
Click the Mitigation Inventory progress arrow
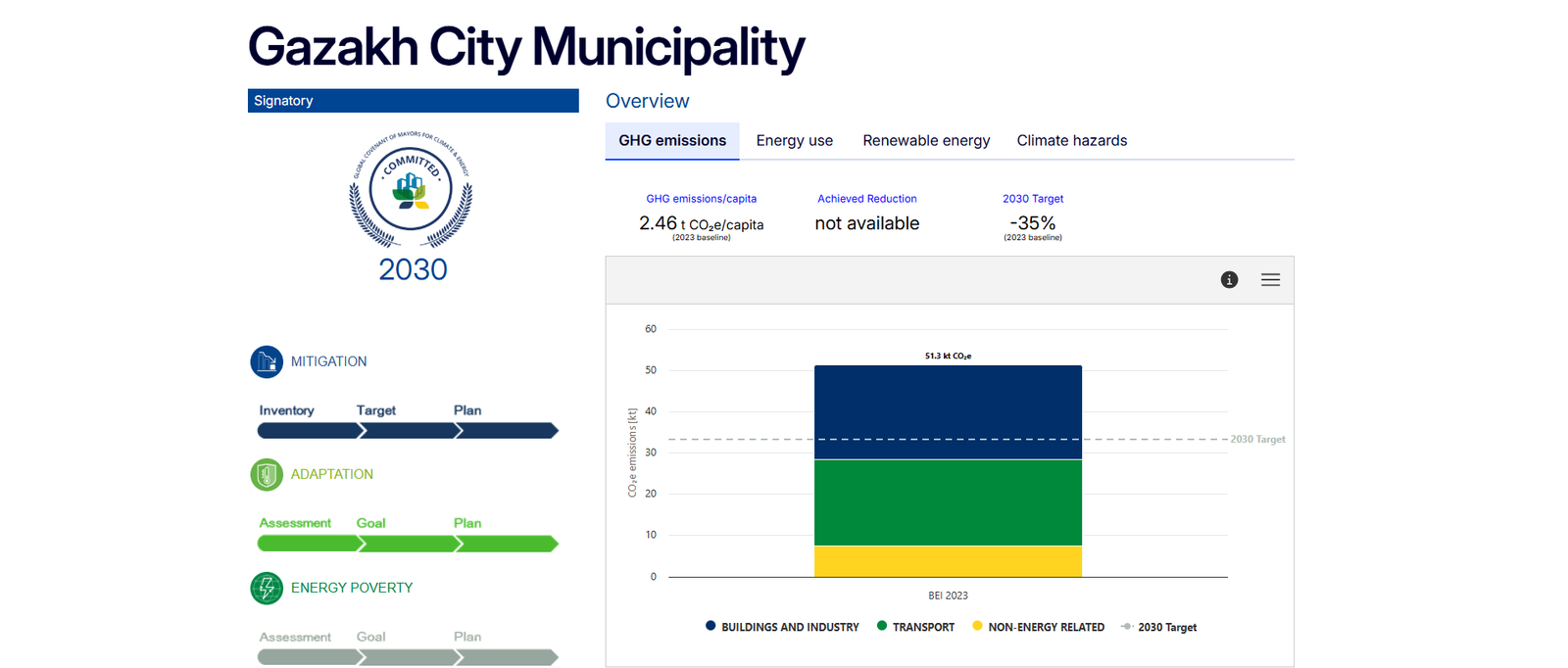point(310,431)
